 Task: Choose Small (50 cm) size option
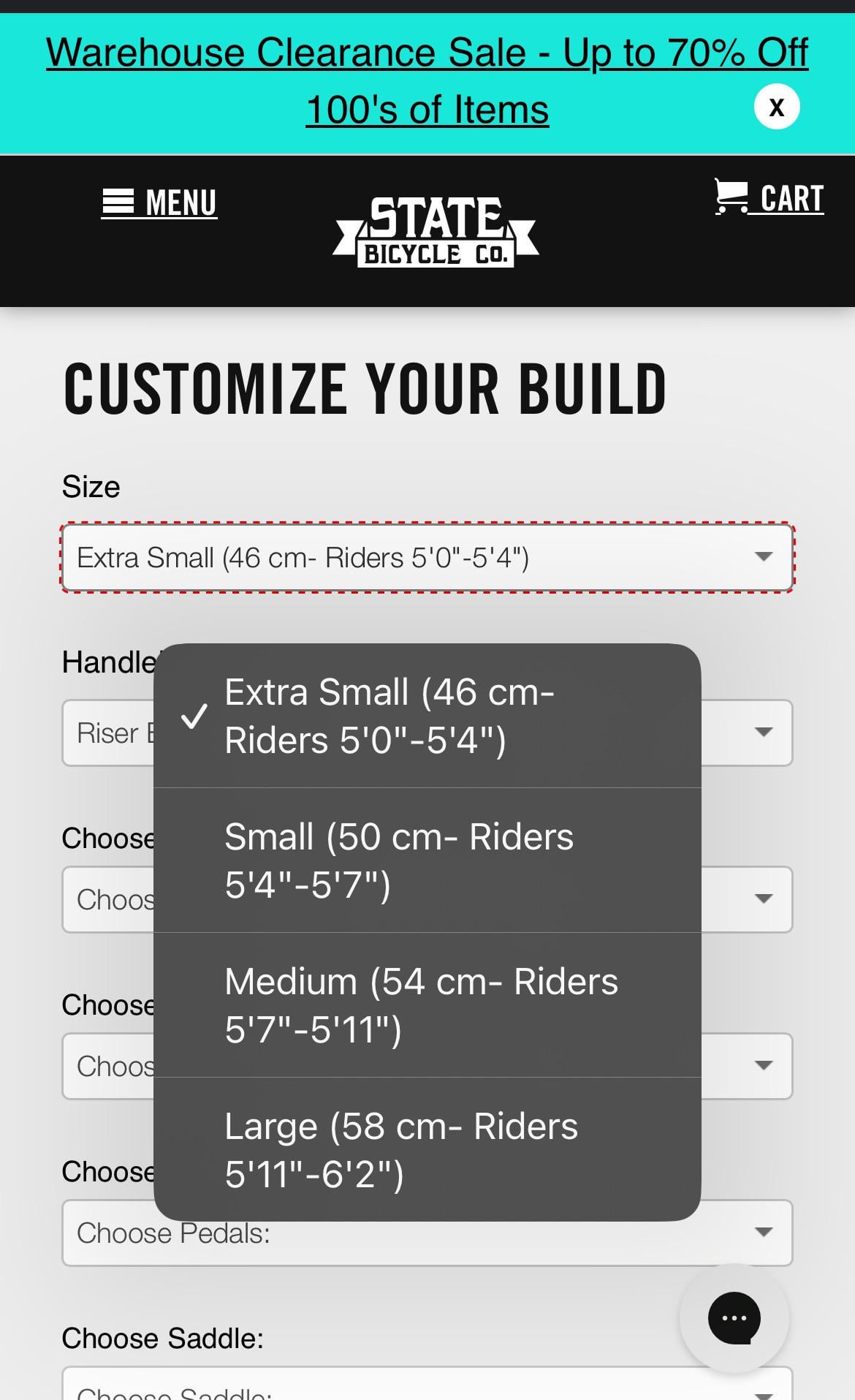point(427,860)
